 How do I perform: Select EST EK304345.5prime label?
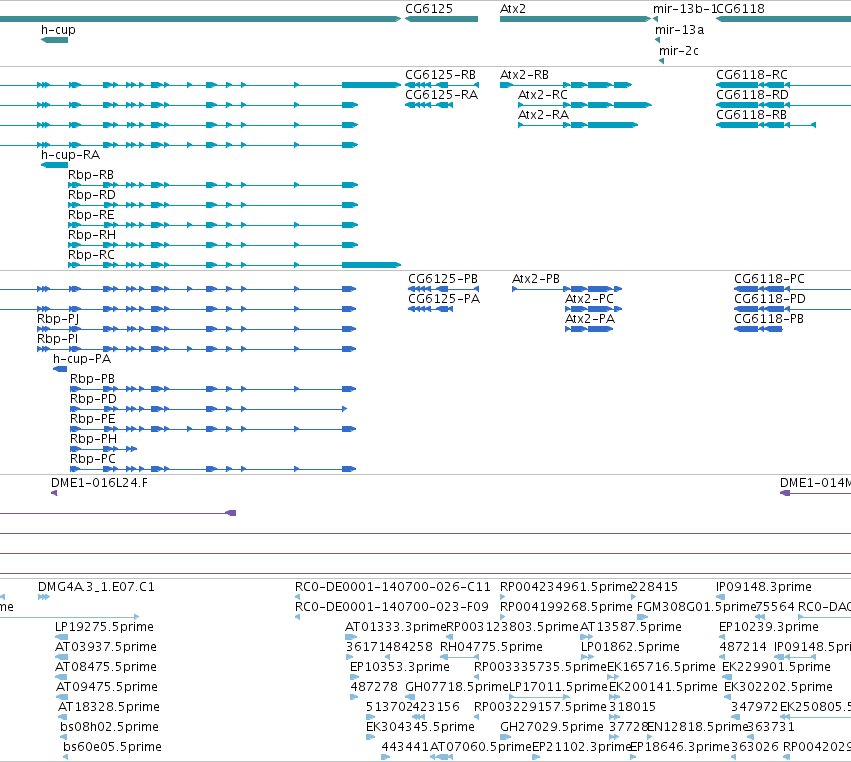[421, 727]
